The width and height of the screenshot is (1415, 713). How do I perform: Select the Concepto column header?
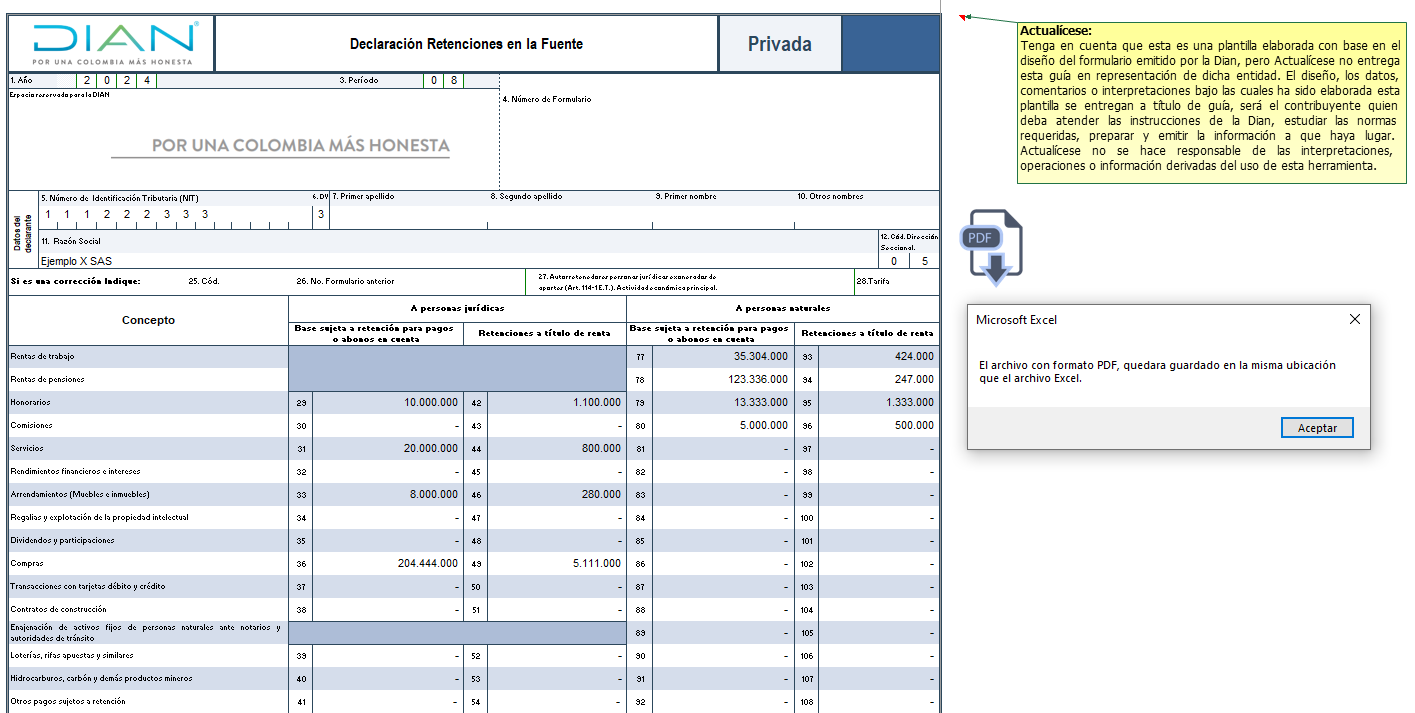coord(148,320)
